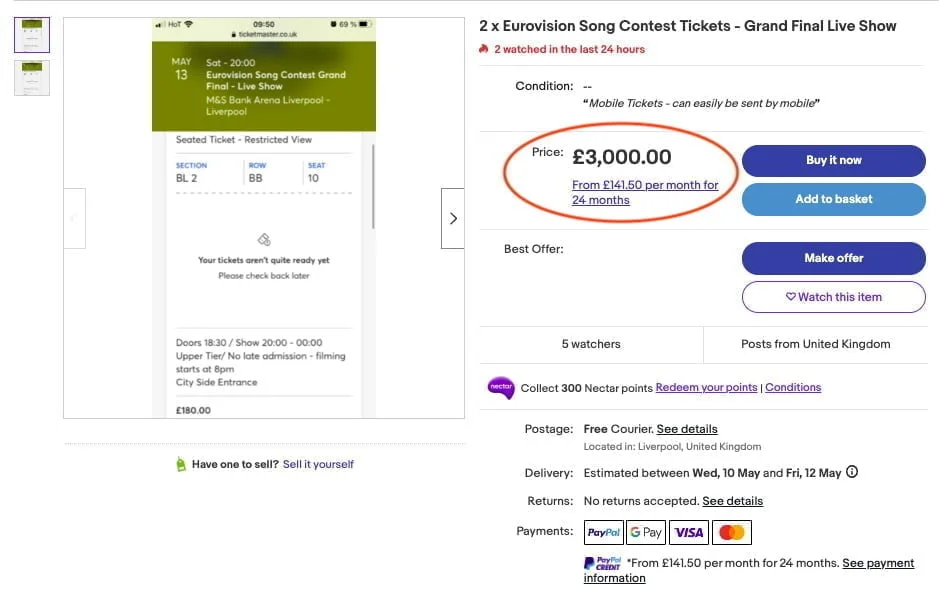Viewport: 939px width, 589px height.
Task: Click the delivery info circle icon
Action: pyautogui.click(x=852, y=472)
